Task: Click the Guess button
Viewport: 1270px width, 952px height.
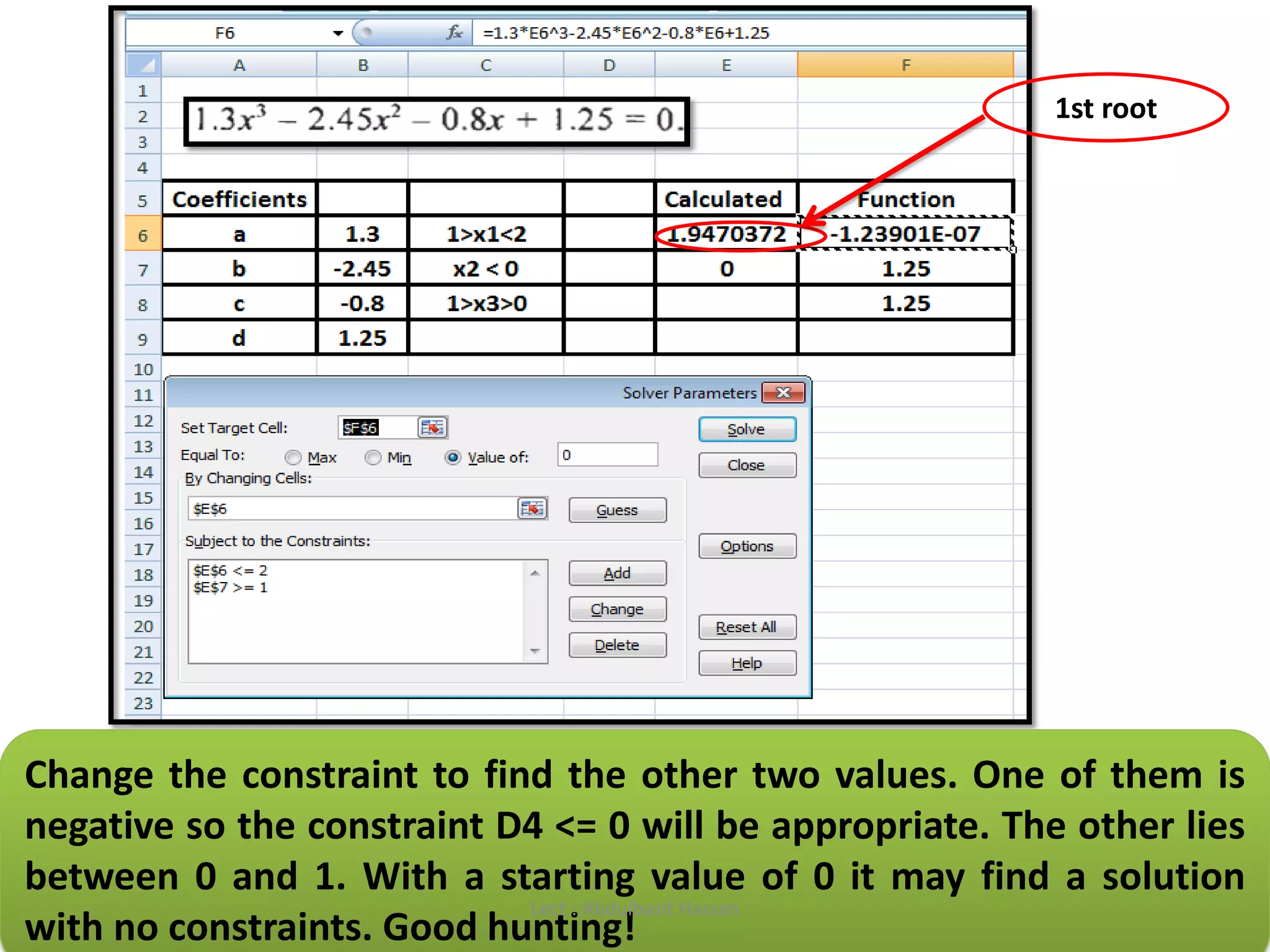Action: 618,509
